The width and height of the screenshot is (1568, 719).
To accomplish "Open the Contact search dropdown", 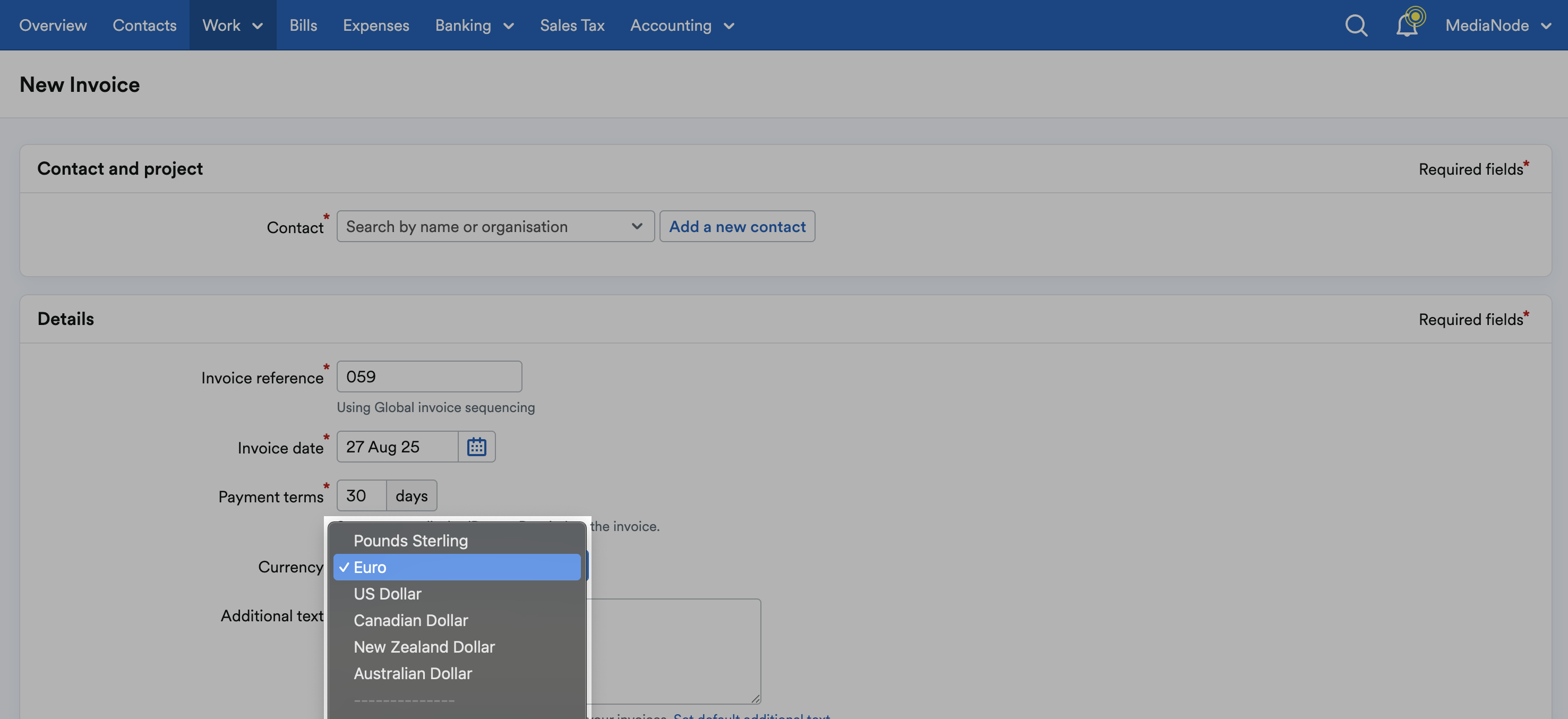I will point(495,226).
